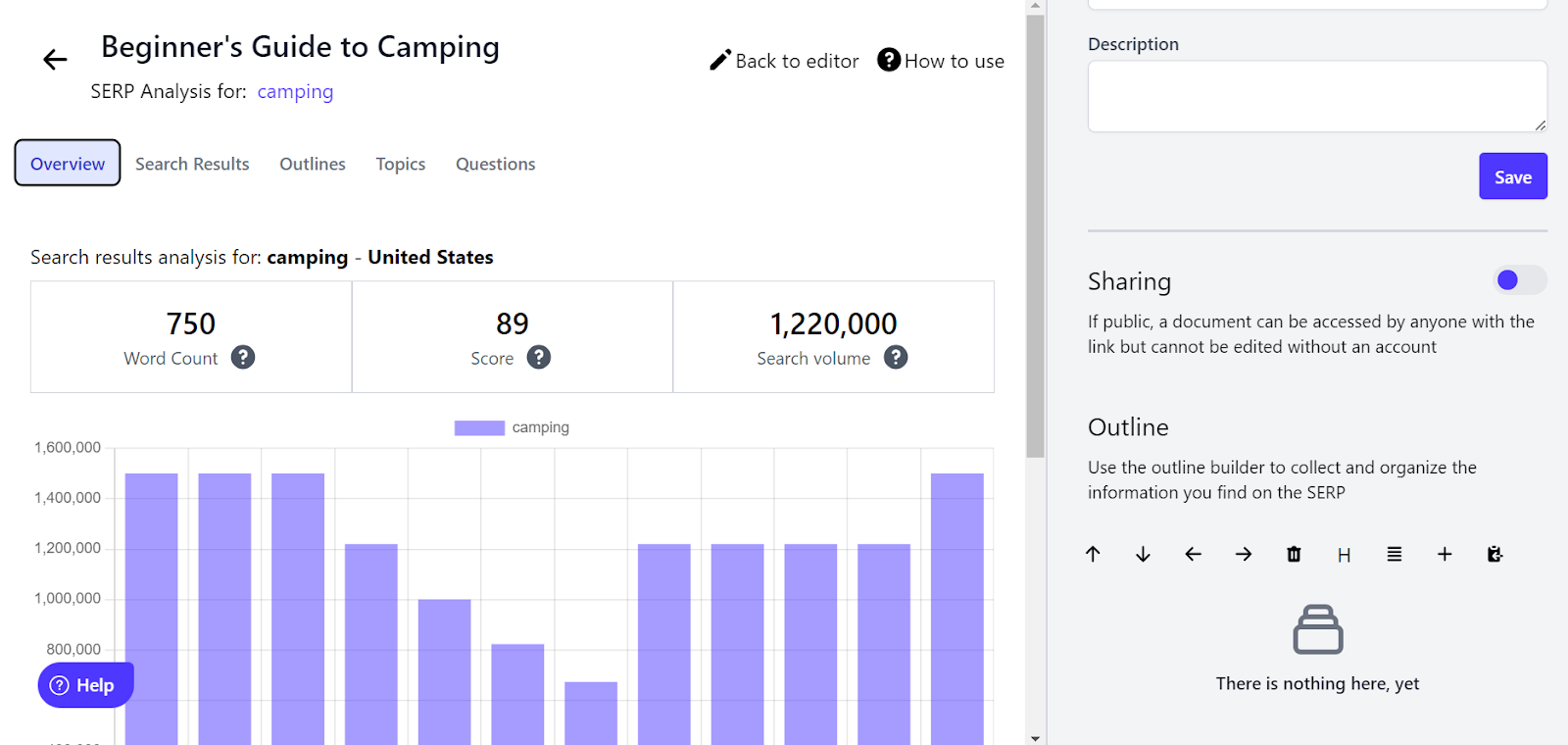1568x745 pixels.
Task: Toggle the Sharing switch
Action: point(1519,280)
